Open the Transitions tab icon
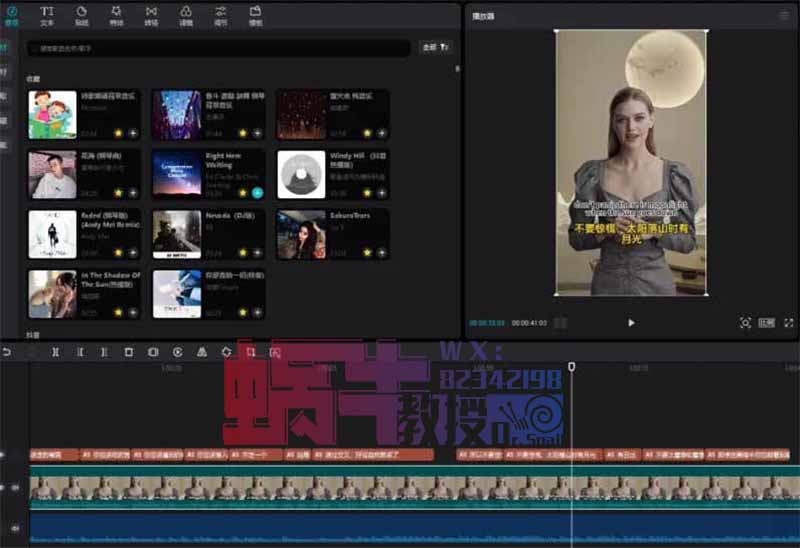 click(x=151, y=15)
